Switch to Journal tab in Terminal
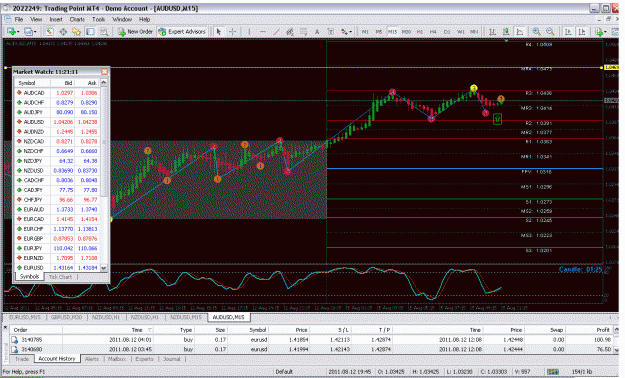This screenshot has width=625, height=378. [x=172, y=359]
